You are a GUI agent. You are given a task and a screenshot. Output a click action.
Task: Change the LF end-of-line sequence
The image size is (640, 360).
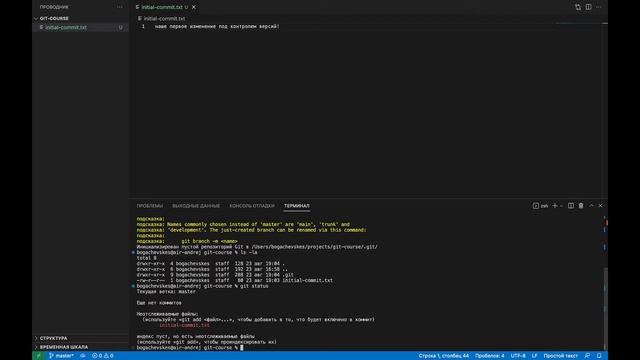534,356
